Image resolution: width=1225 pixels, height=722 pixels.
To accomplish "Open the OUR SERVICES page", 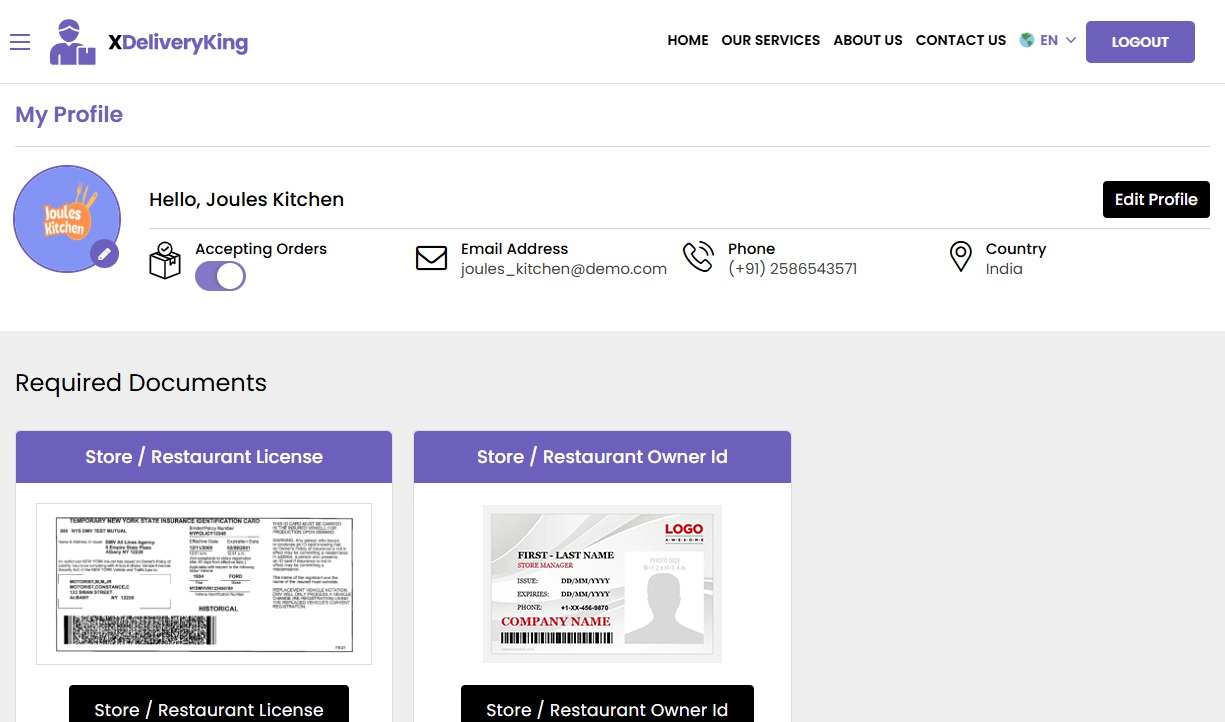I will tap(770, 41).
